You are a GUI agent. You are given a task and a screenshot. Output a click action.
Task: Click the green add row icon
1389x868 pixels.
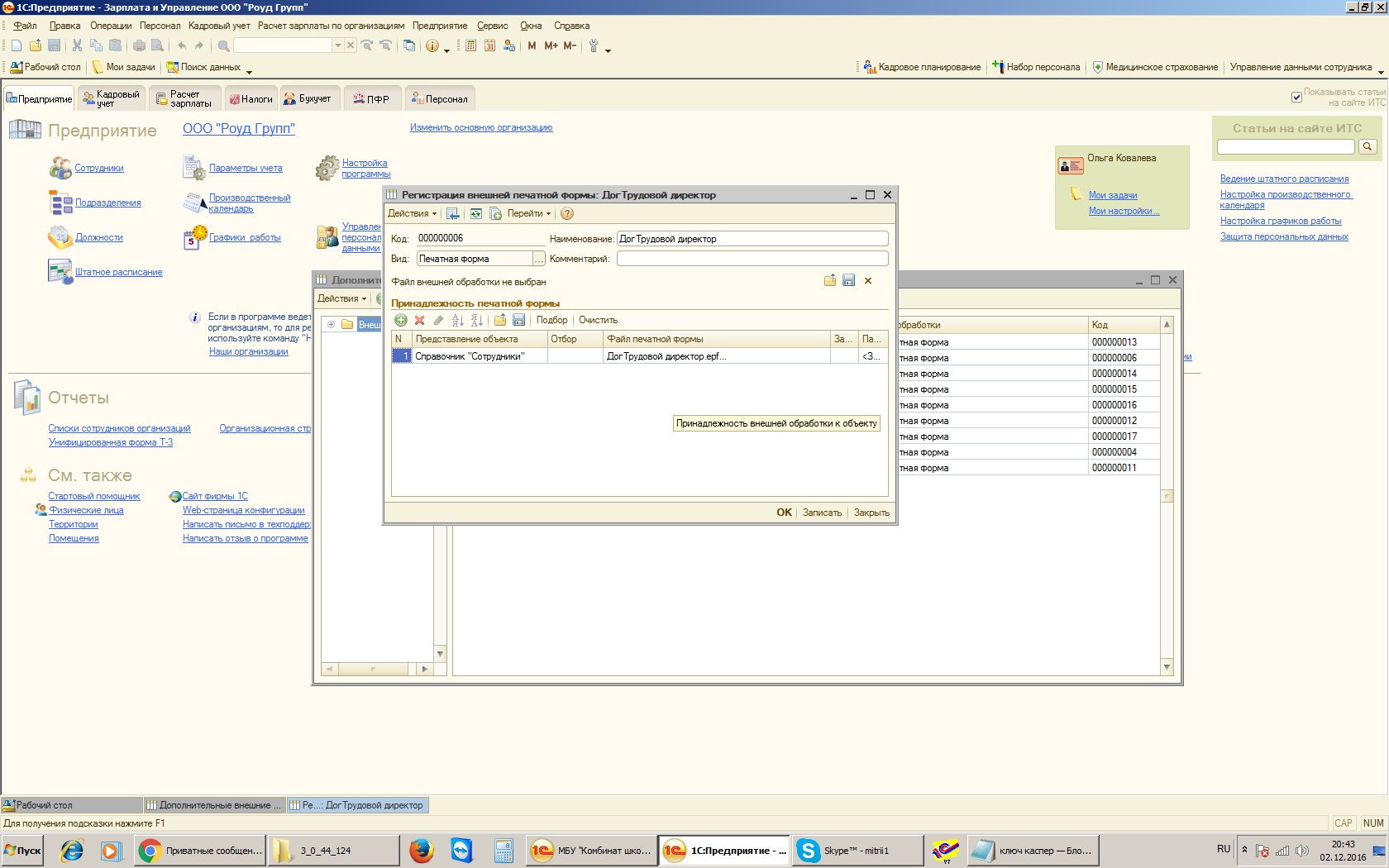(x=401, y=320)
